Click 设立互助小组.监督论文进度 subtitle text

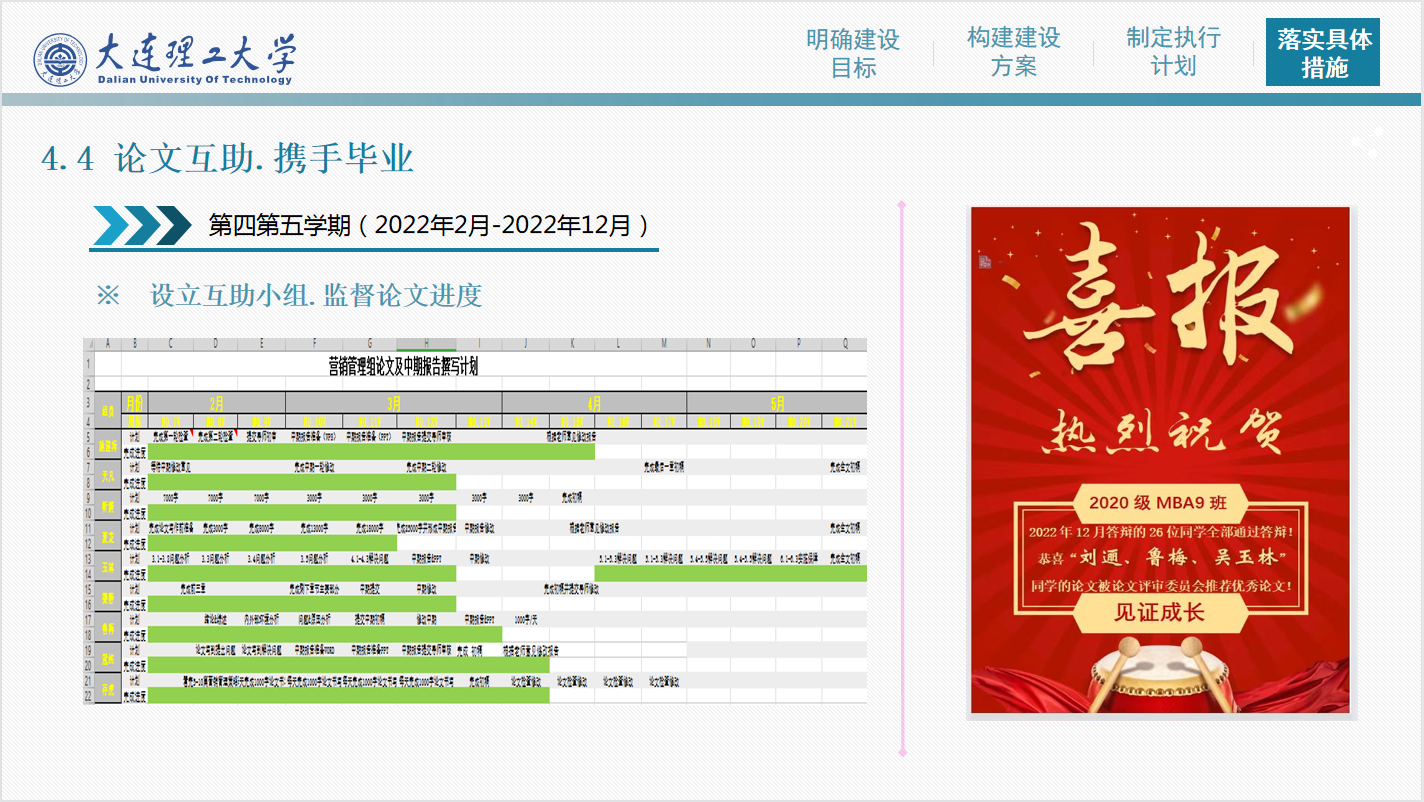[x=316, y=295]
